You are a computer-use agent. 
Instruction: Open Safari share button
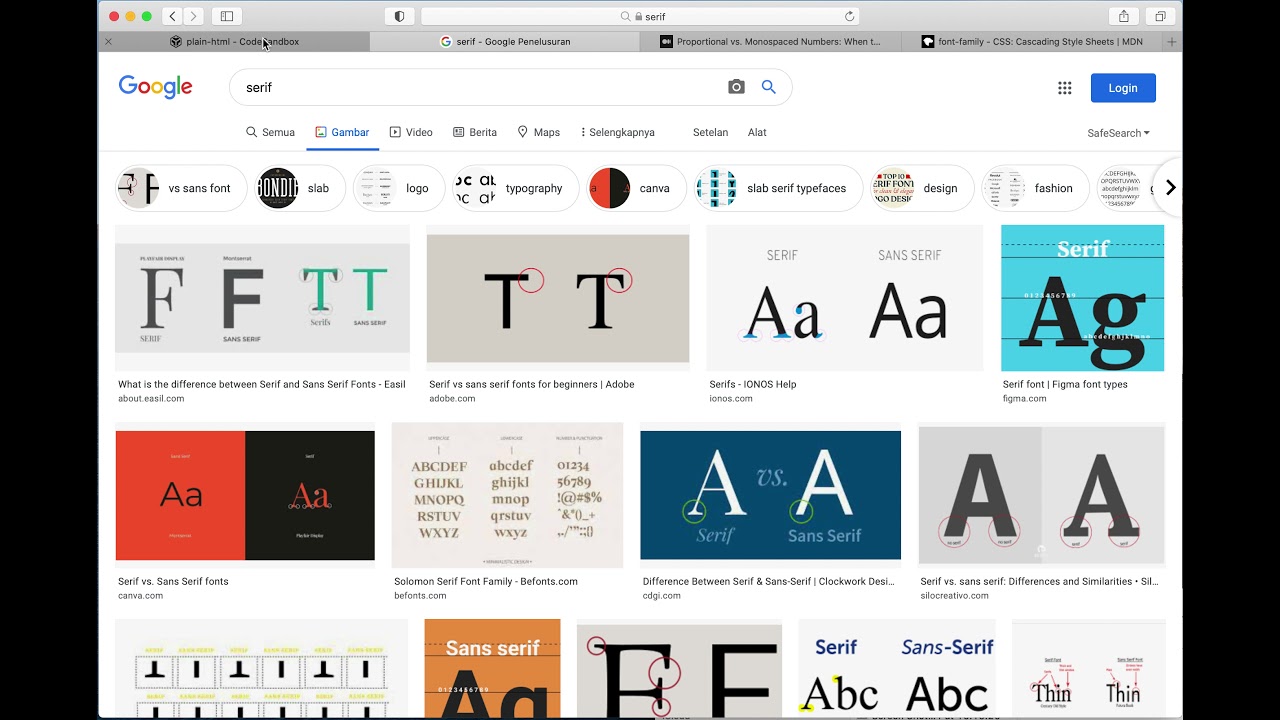(1124, 16)
